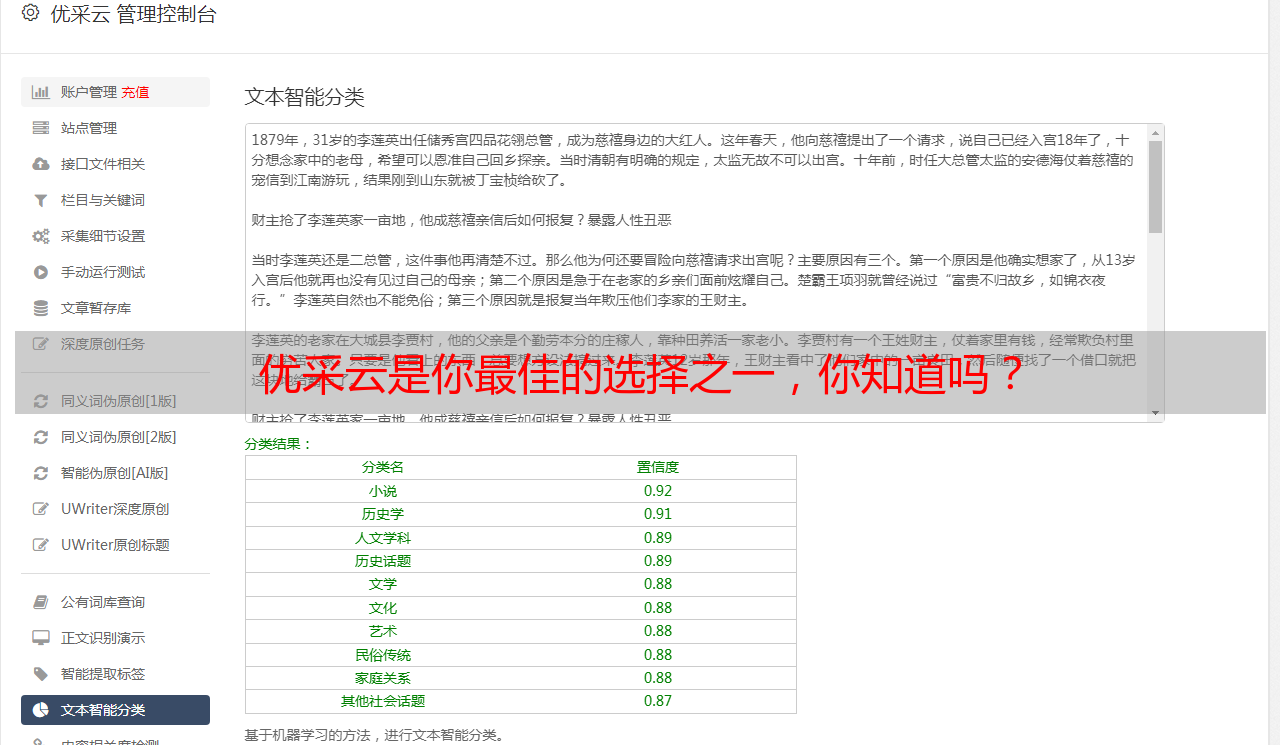Click the refresh icon for 同义词伪原创[2版]
The image size is (1280, 745).
(41, 437)
